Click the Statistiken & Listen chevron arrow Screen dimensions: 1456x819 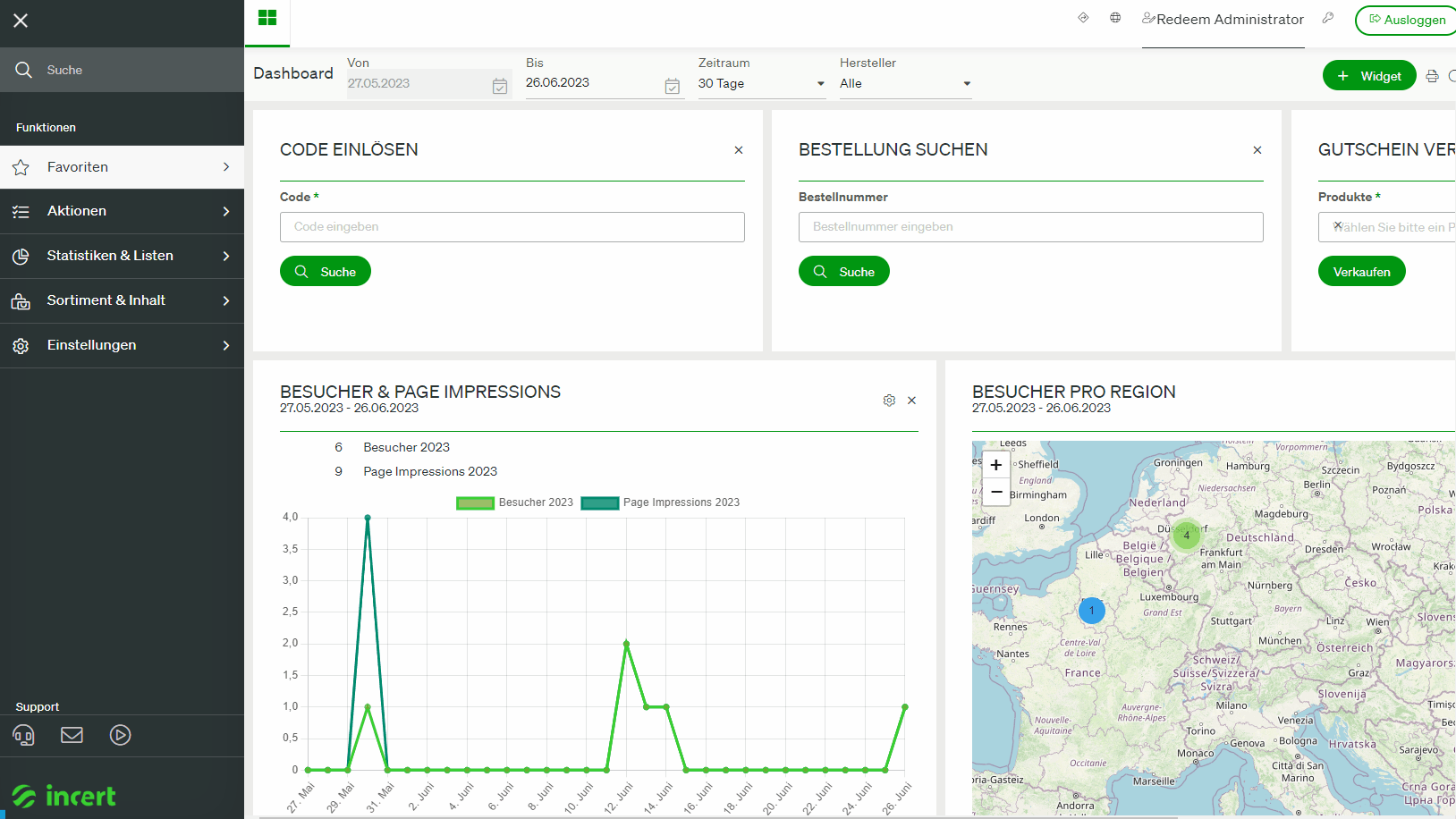click(x=226, y=257)
